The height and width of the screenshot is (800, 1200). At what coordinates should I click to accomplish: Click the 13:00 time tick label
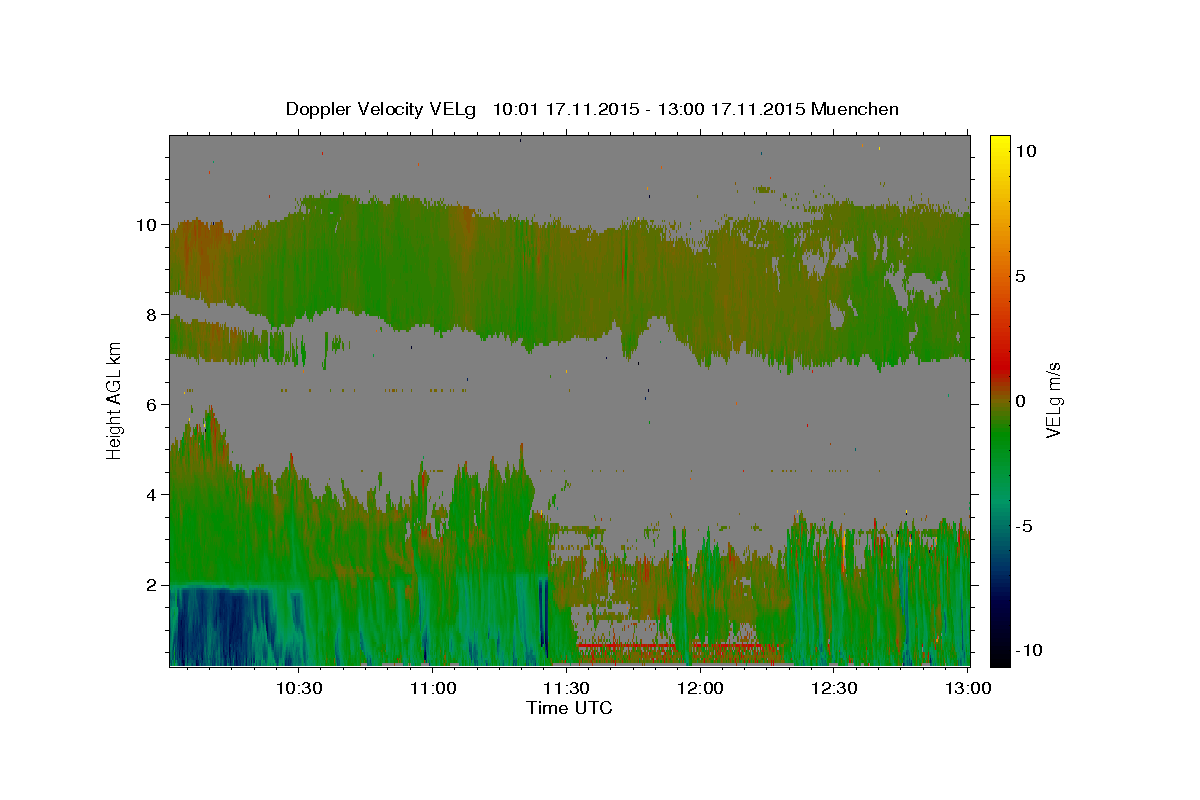tap(968, 688)
